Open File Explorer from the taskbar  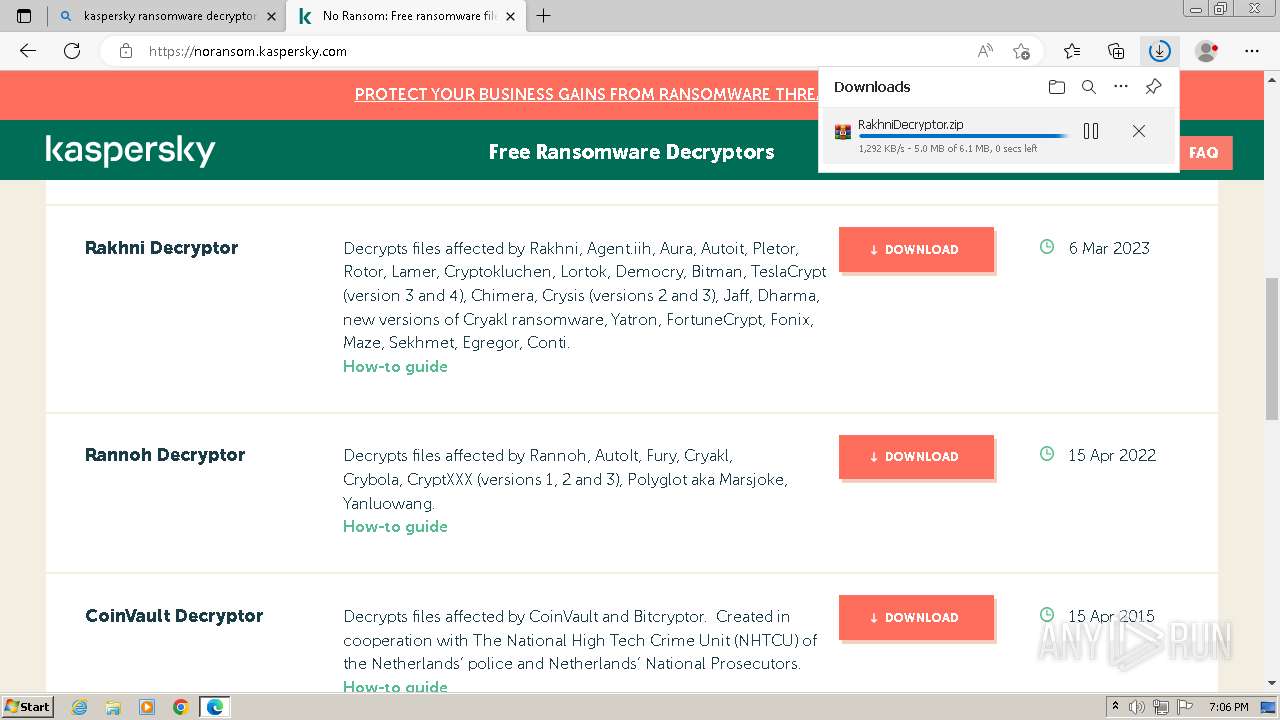point(113,707)
